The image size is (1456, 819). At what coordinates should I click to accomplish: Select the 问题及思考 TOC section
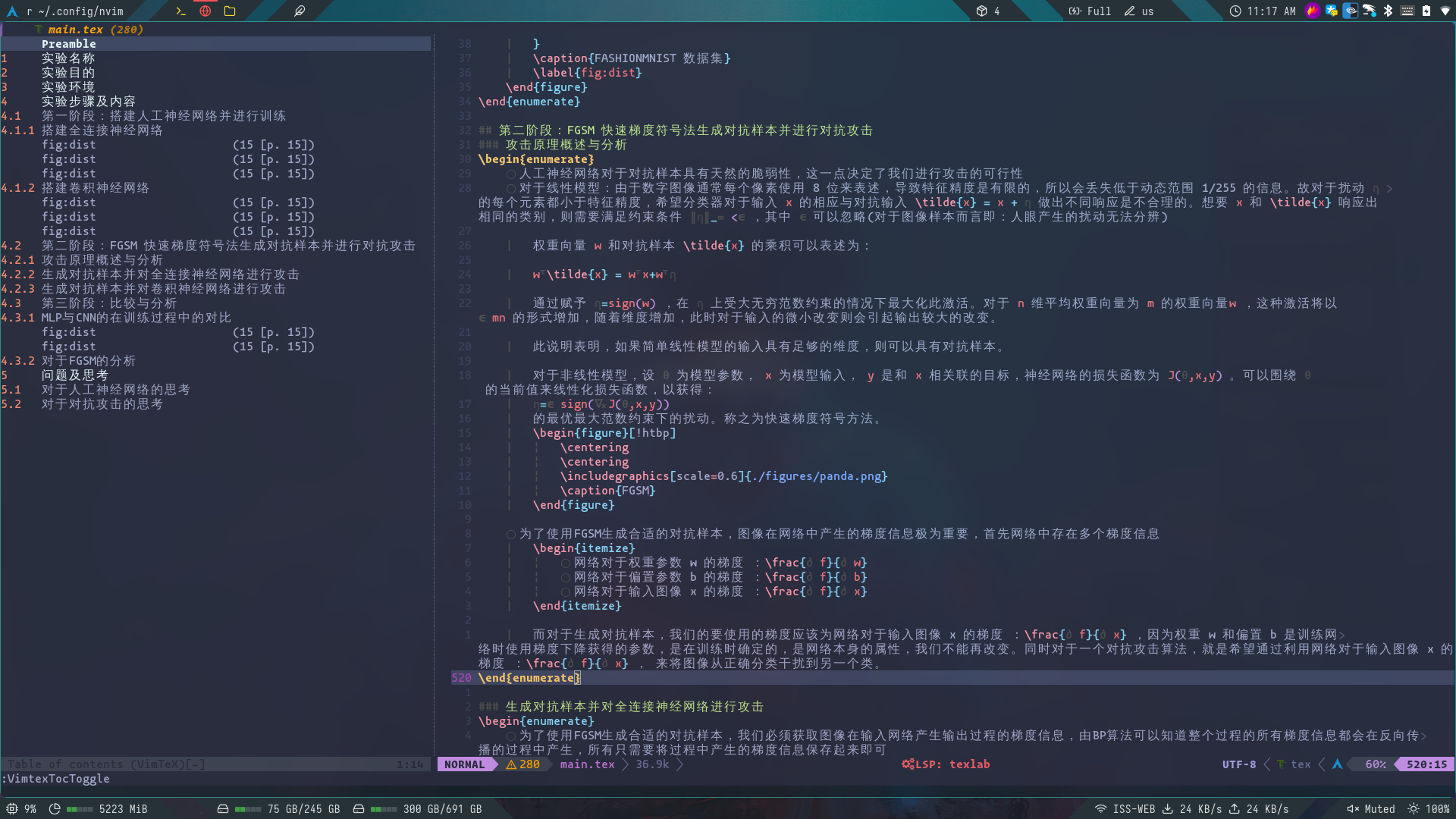click(74, 375)
